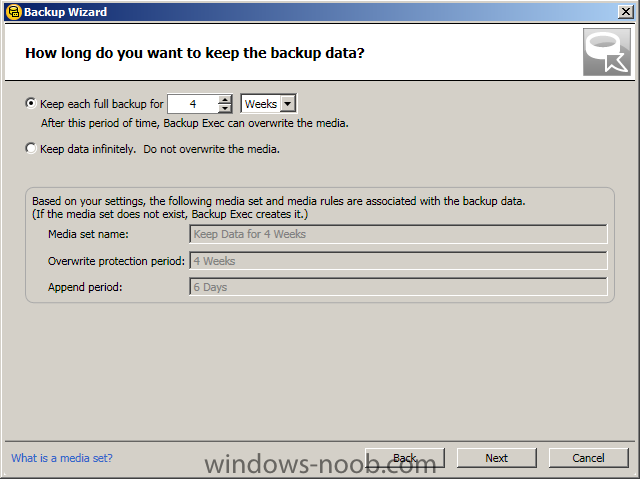Click the Append period field showing 6 Days
The image size is (640, 479).
point(398,287)
